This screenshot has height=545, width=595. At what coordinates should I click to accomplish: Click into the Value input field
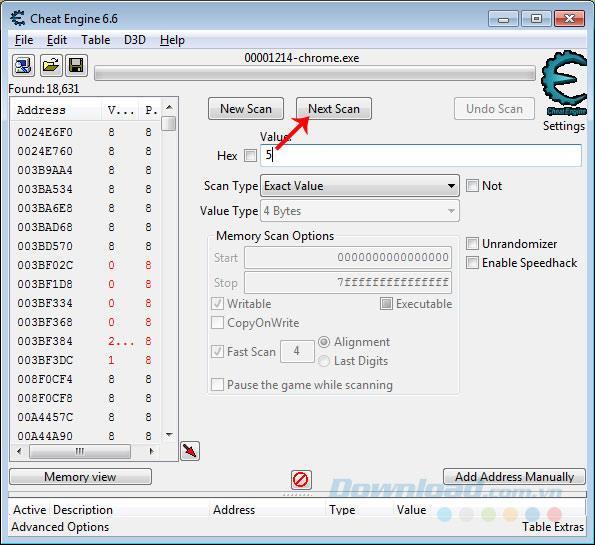tap(420, 155)
